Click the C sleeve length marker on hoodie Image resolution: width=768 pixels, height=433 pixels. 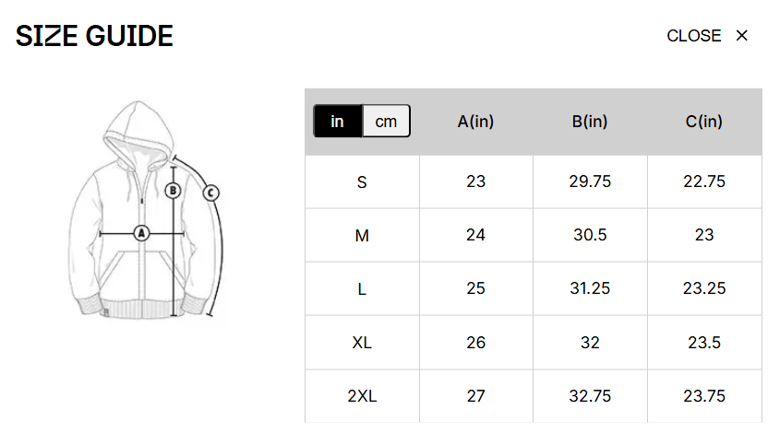(211, 193)
